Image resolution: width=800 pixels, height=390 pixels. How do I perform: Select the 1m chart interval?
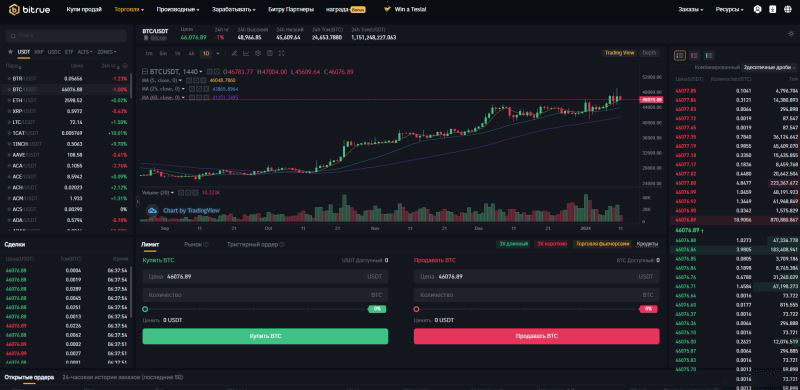(x=148, y=53)
